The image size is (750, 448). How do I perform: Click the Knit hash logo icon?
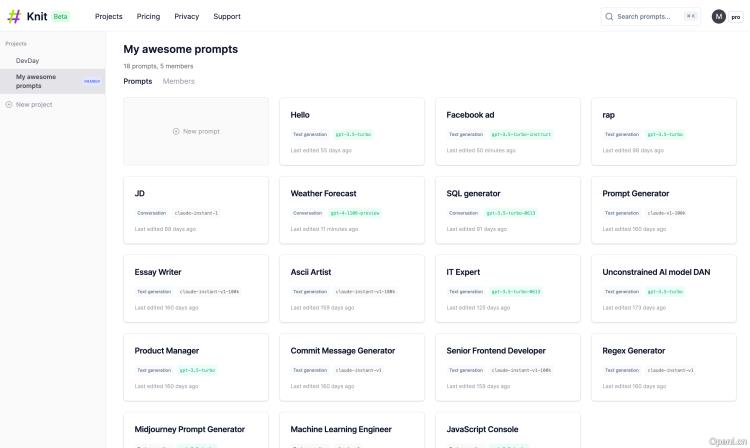pyautogui.click(x=14, y=16)
